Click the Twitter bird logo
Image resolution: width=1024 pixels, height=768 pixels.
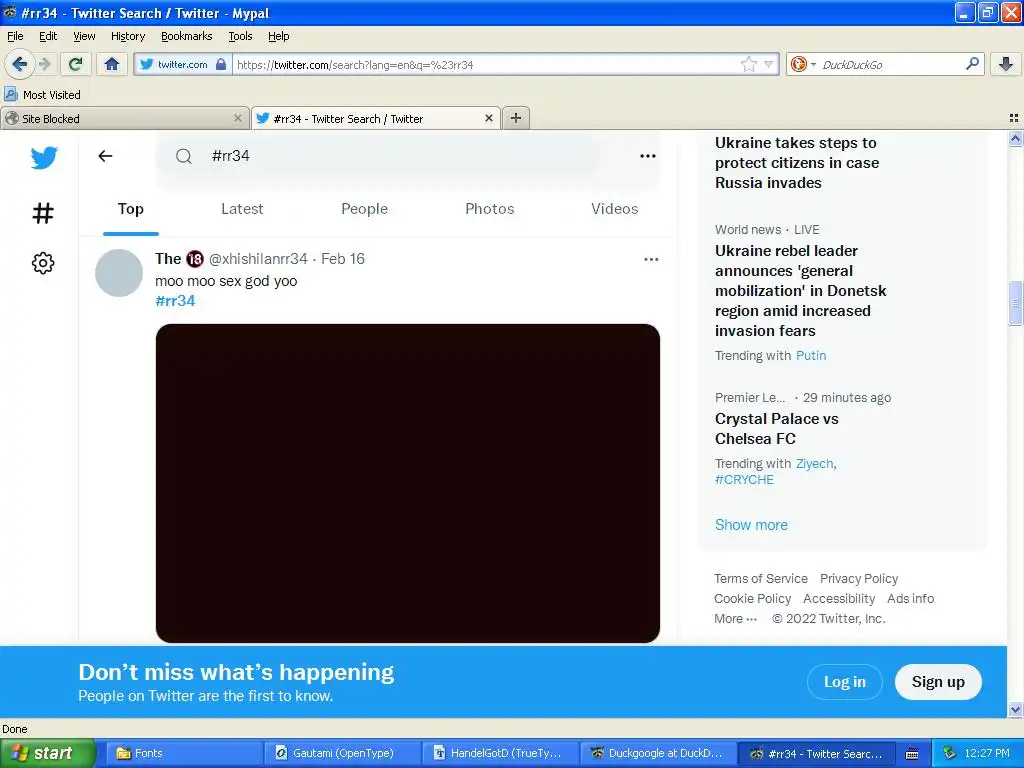click(x=44, y=157)
